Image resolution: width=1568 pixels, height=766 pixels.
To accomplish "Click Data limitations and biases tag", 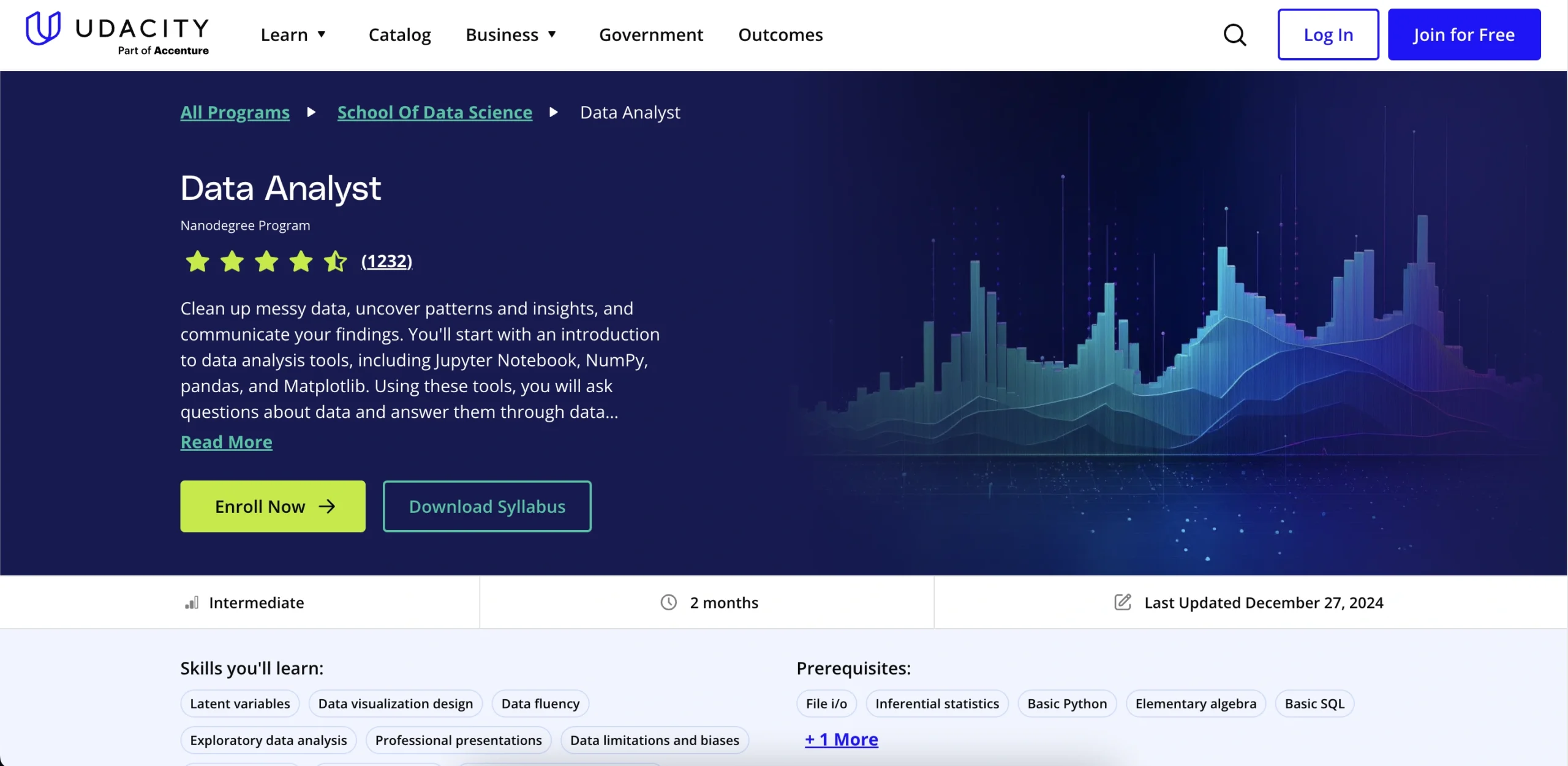I will (655, 740).
